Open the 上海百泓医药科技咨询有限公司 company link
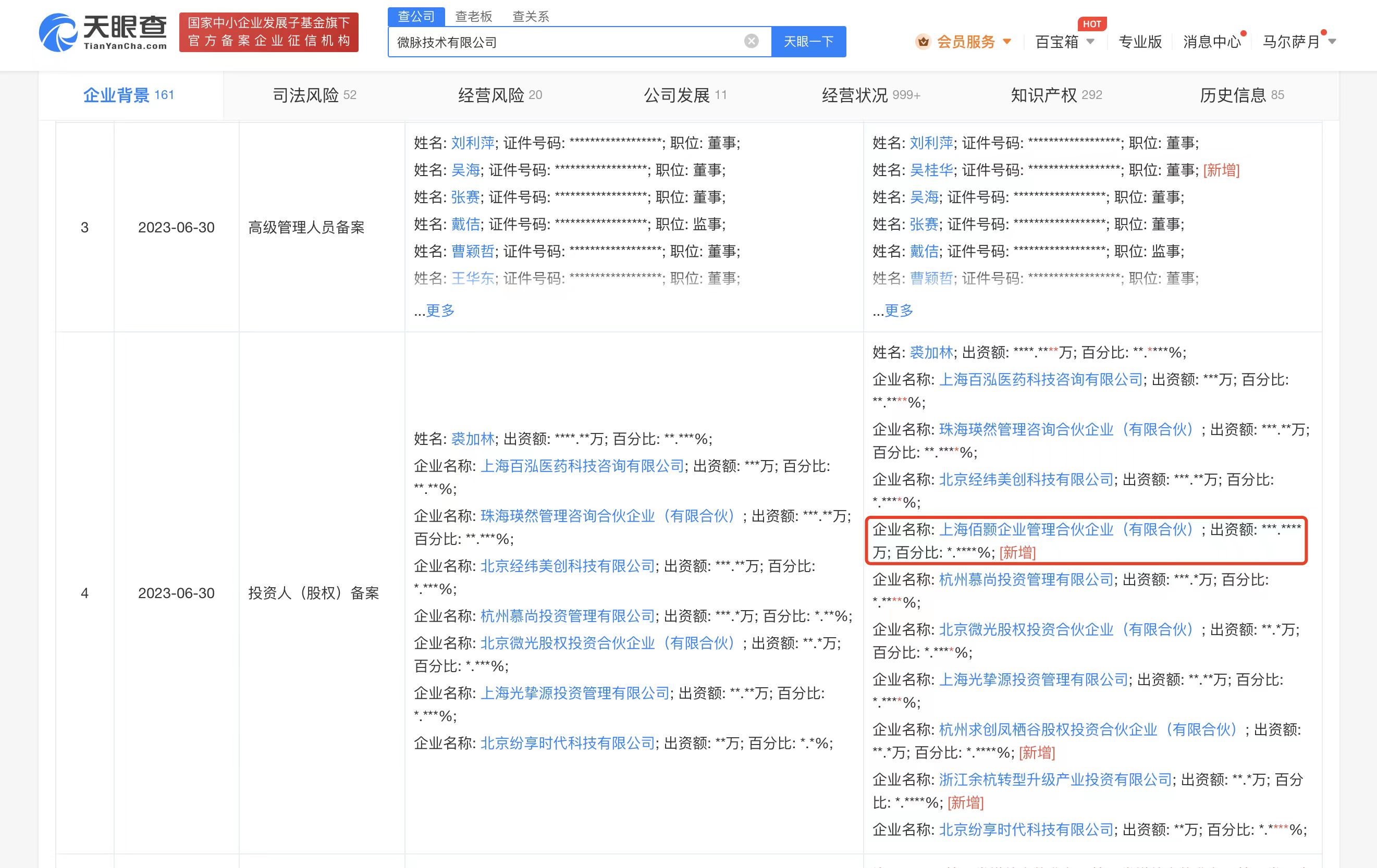 pyautogui.click(x=582, y=464)
